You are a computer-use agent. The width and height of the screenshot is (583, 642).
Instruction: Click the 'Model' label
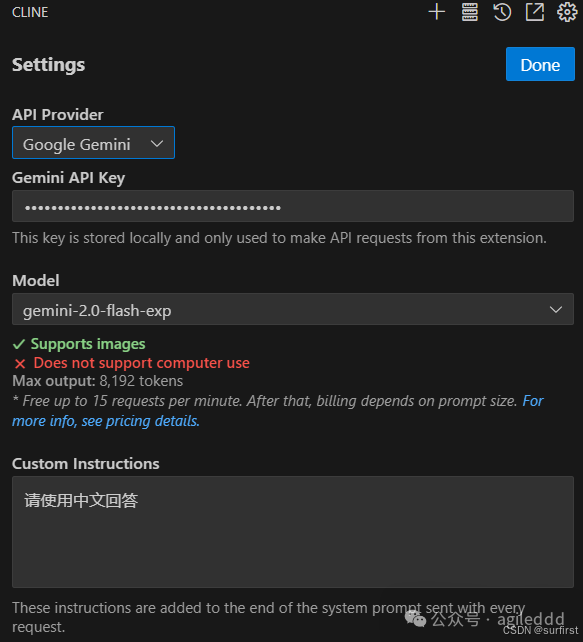point(36,280)
